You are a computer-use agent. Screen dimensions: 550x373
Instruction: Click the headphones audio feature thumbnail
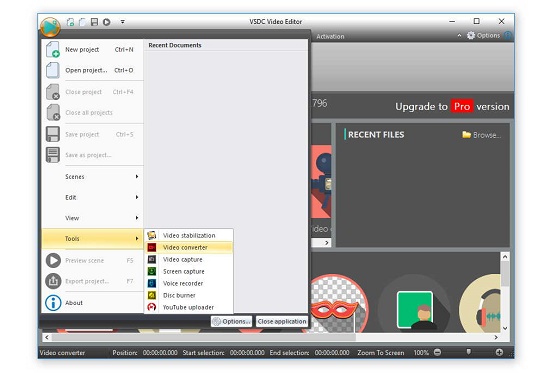pos(481,304)
